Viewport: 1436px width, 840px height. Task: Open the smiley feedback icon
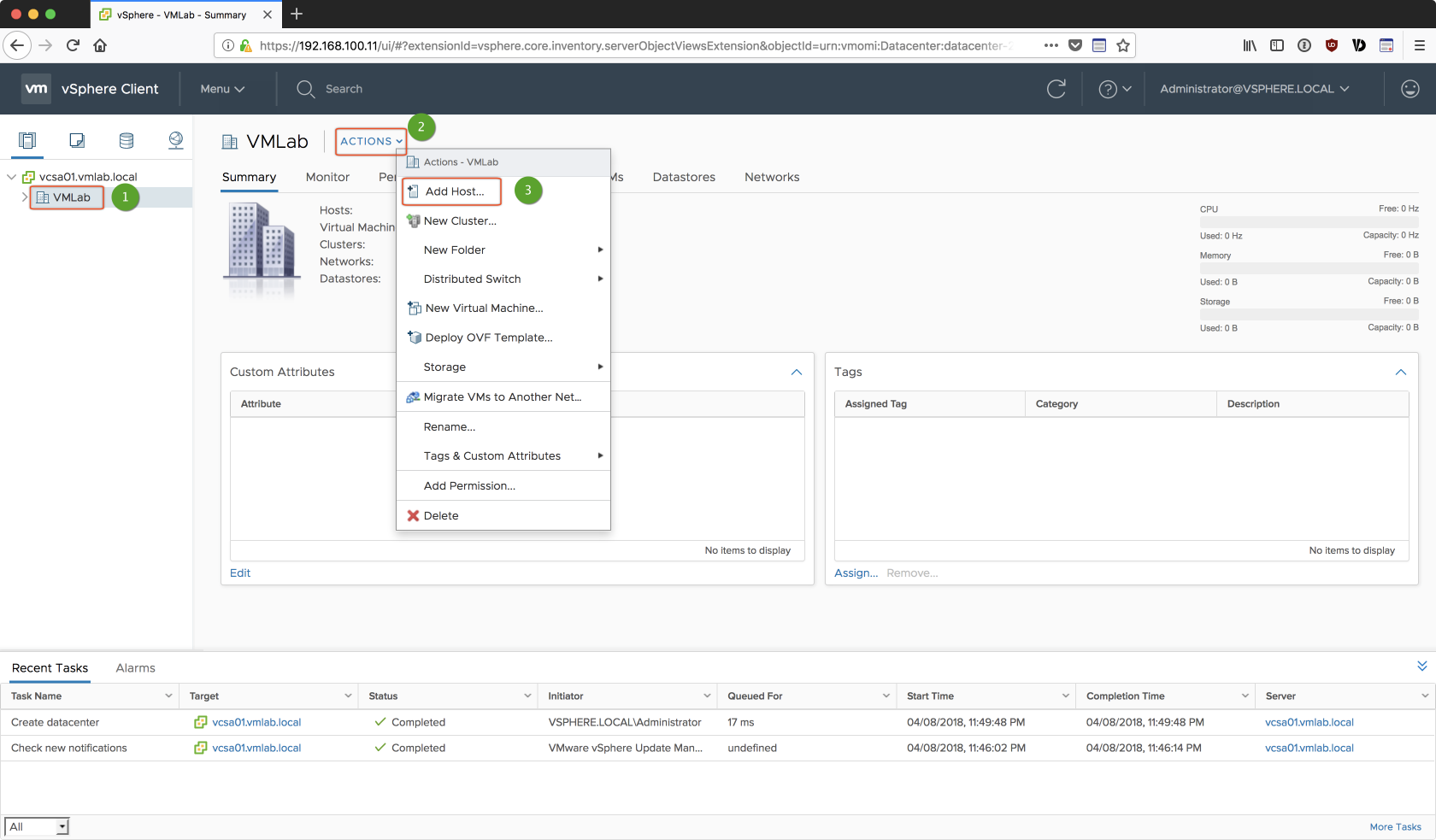1410,89
